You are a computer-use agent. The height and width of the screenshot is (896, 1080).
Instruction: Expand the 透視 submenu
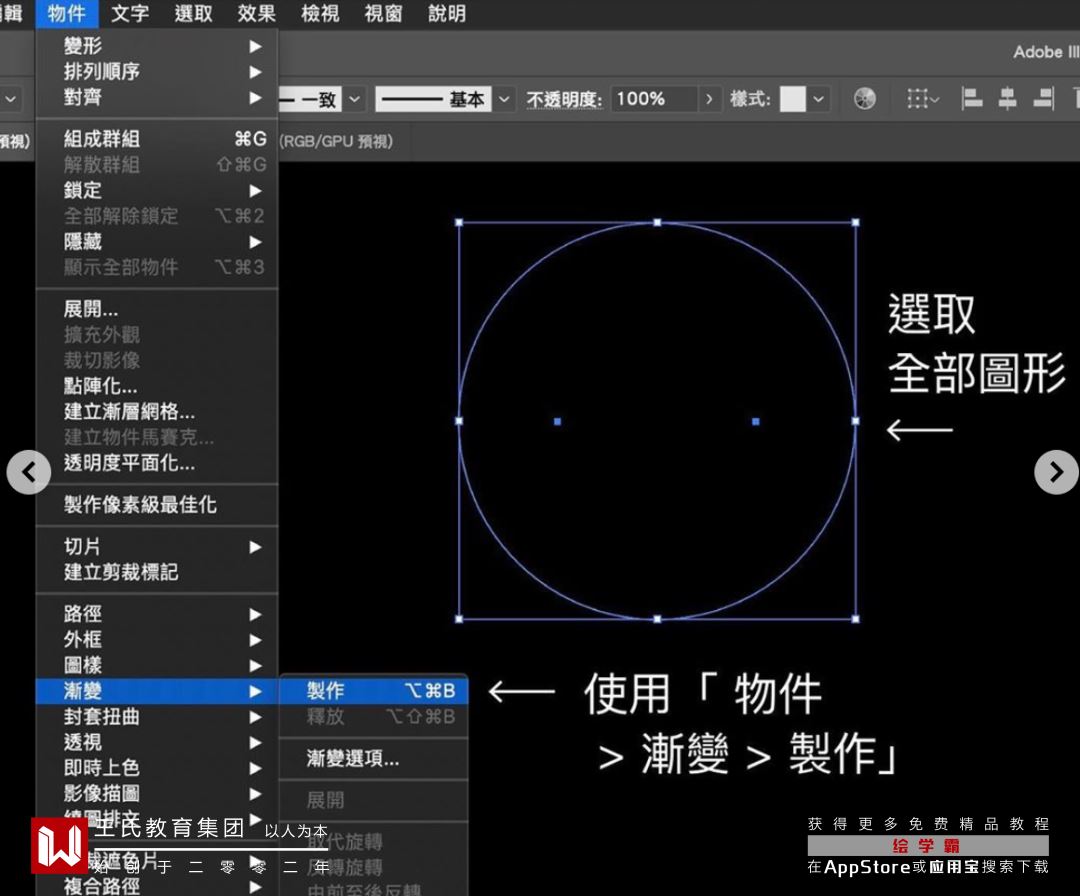(x=157, y=742)
